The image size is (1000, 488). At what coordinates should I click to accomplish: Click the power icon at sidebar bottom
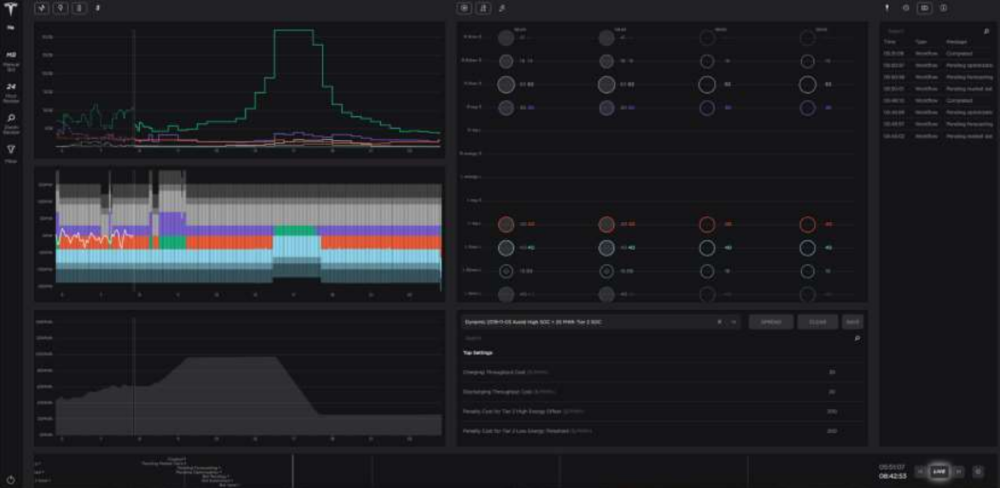pyautogui.click(x=12, y=479)
